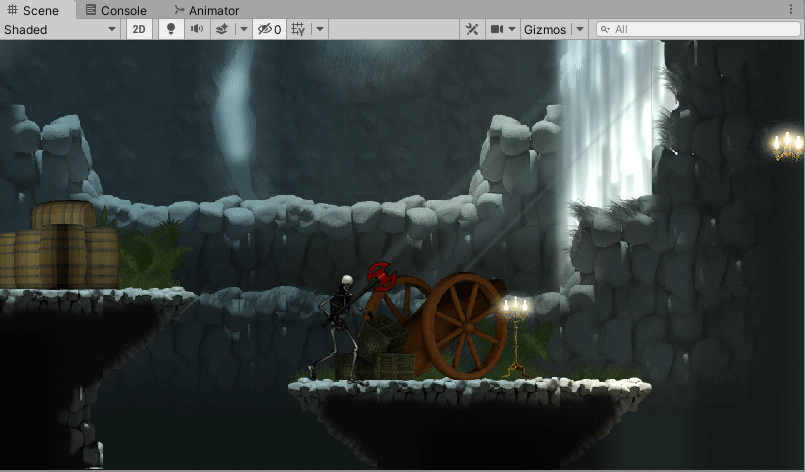Select the standing candelabra on platform

click(516, 337)
